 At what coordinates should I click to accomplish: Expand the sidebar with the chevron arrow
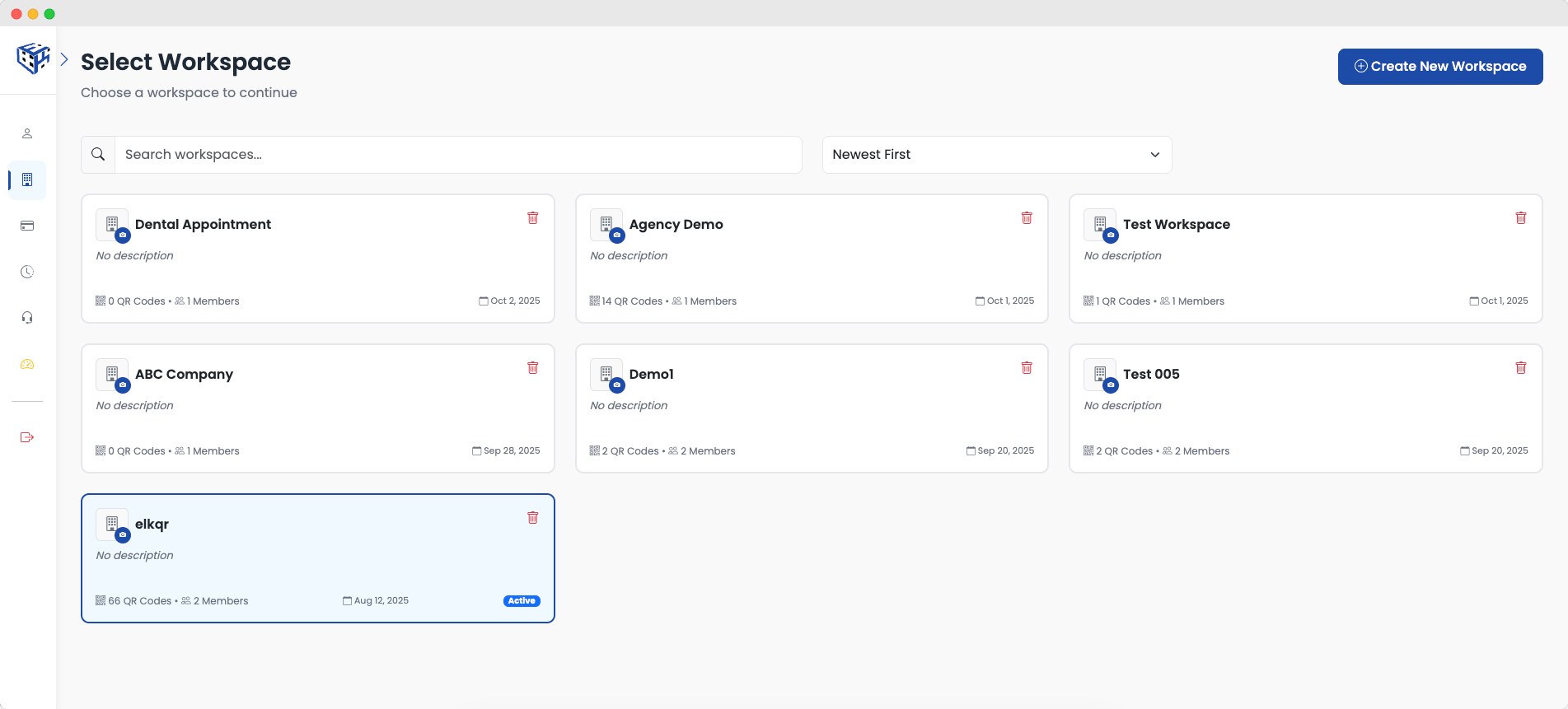pos(64,59)
